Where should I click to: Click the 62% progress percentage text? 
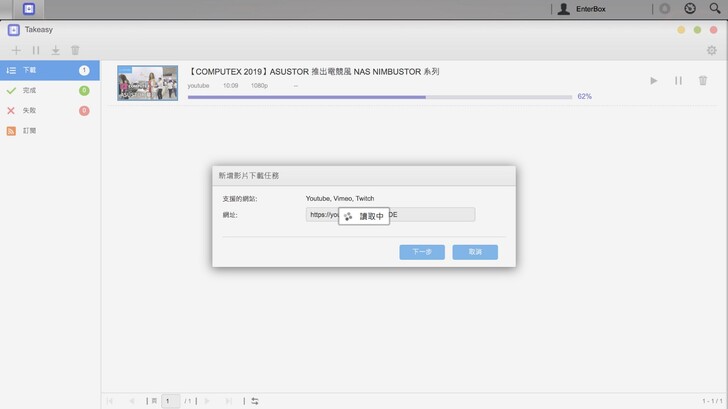(585, 96)
